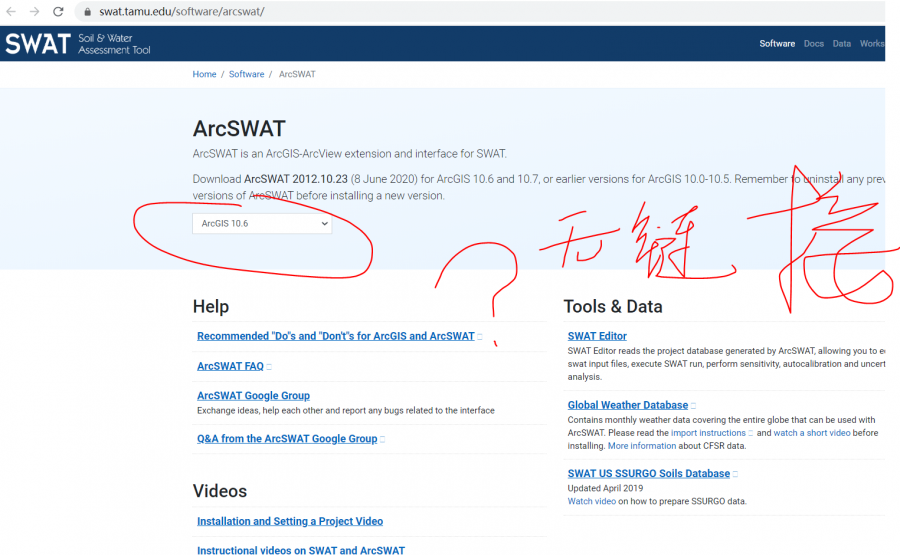Open the Docs menu in header

coord(813,44)
